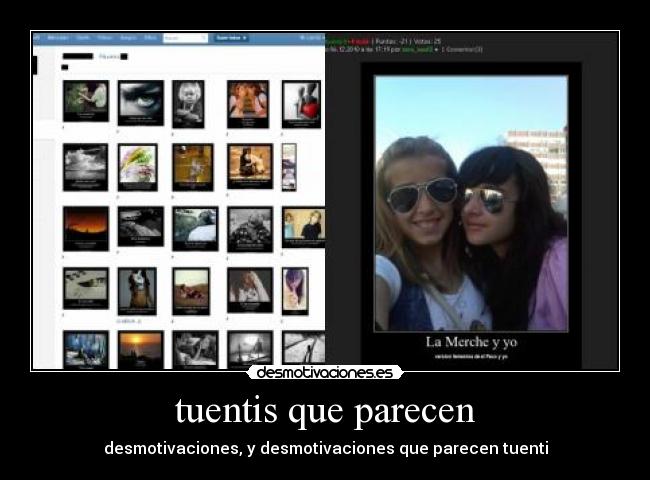Open Sitios in the Tuenti top bar

pyautogui.click(x=150, y=38)
